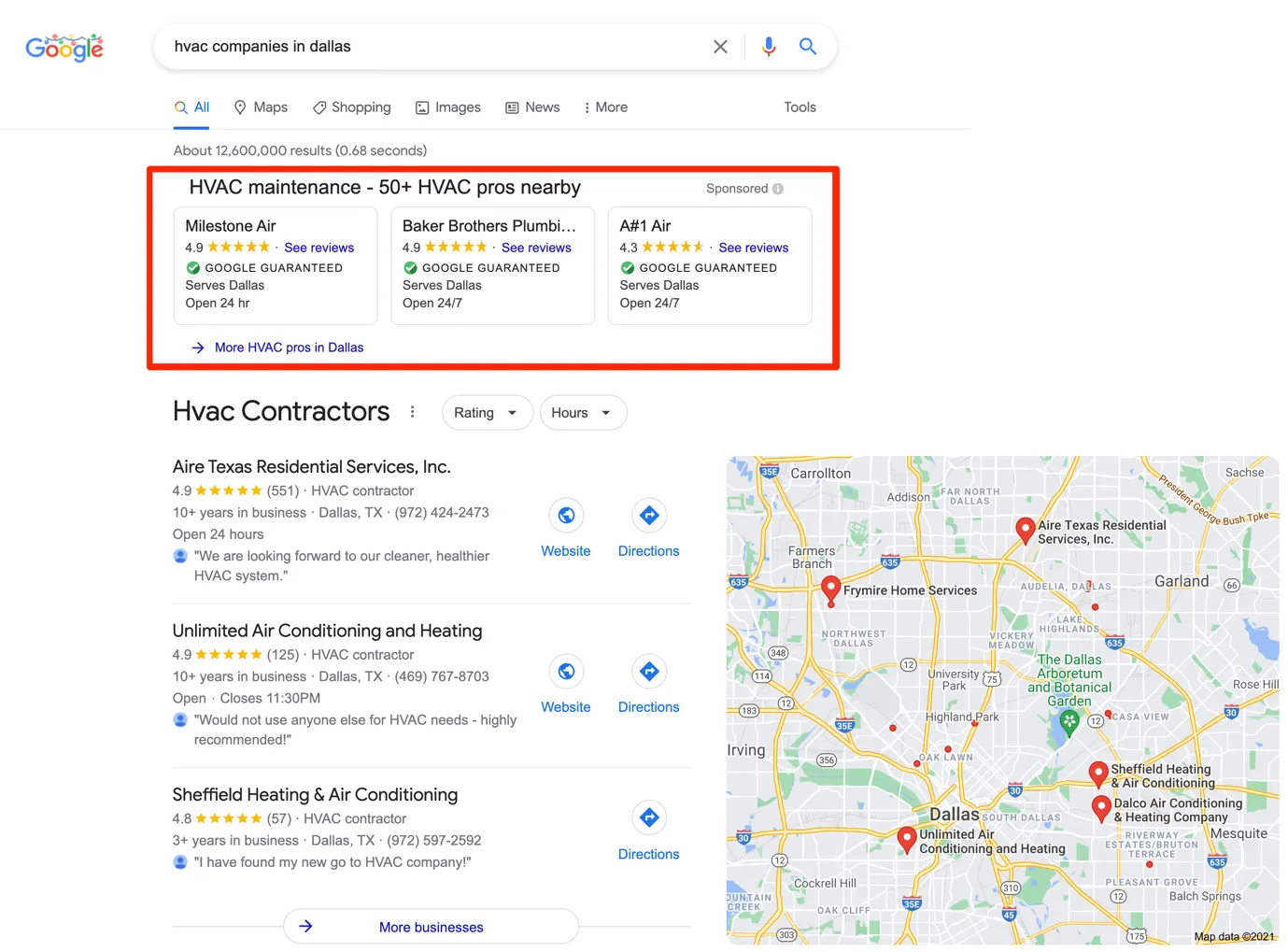1288x952 pixels.
Task: Click the Directions icon for Unlimited Air Conditioning
Action: pyautogui.click(x=649, y=672)
